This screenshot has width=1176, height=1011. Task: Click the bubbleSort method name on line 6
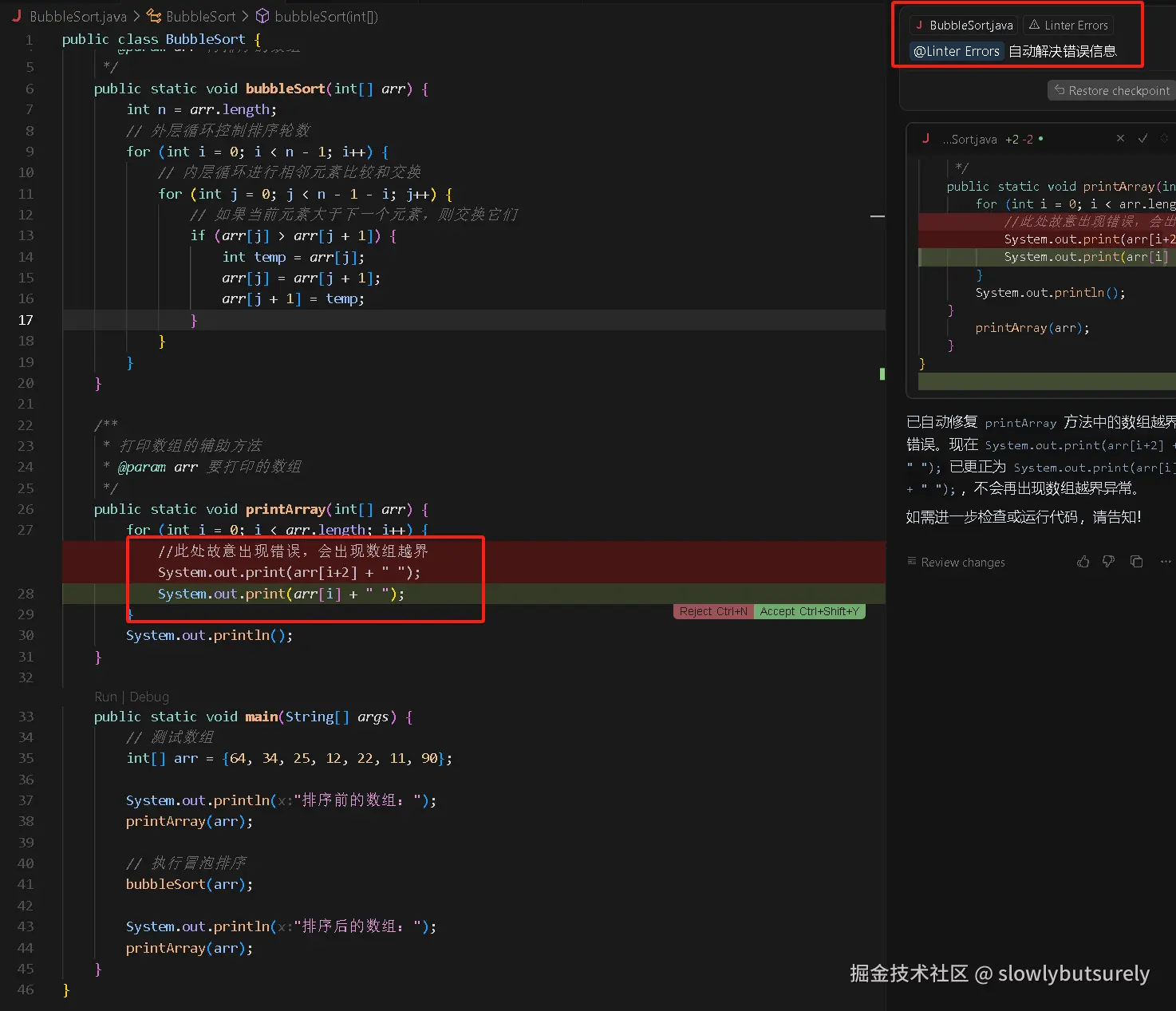click(285, 89)
